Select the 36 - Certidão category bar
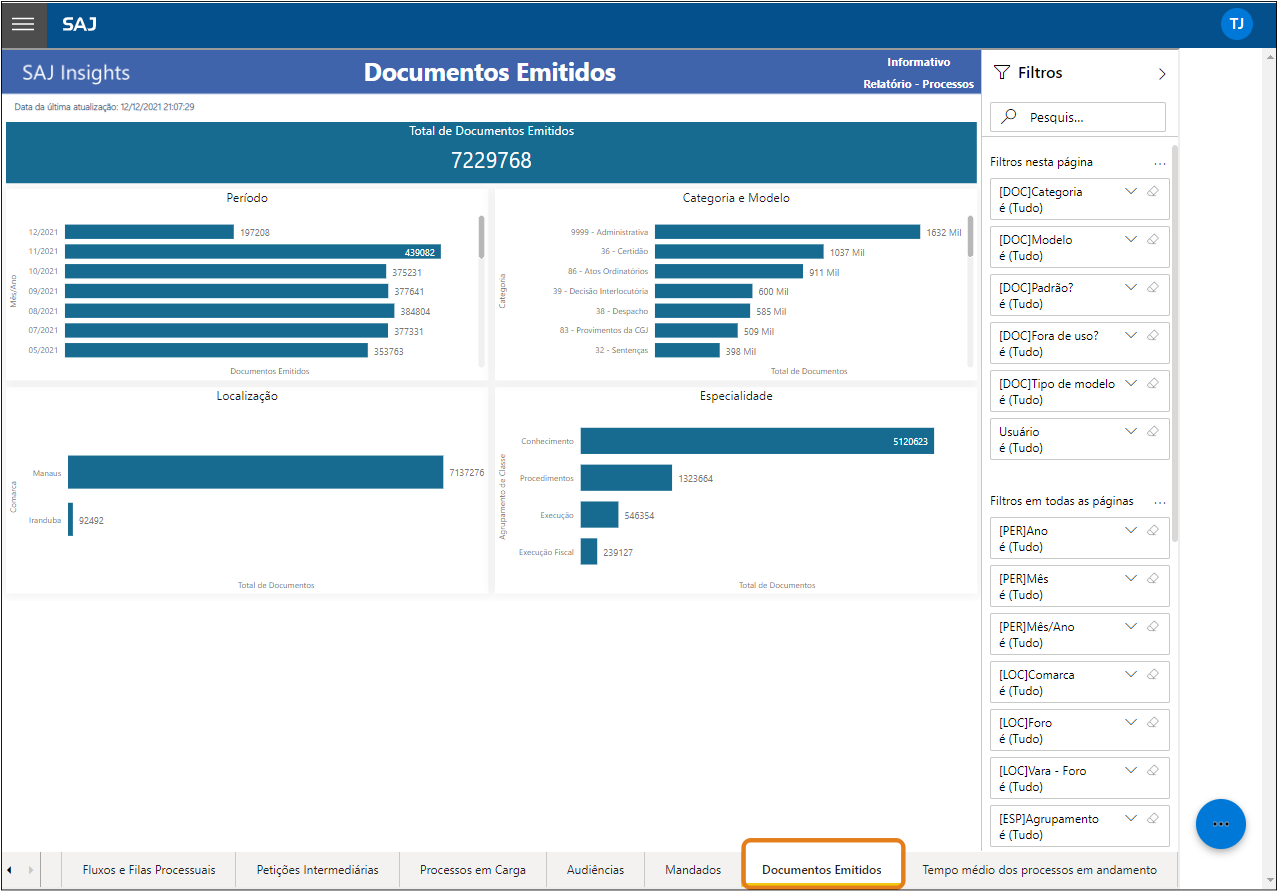Viewport: 1278px width, 891px height. click(740, 252)
